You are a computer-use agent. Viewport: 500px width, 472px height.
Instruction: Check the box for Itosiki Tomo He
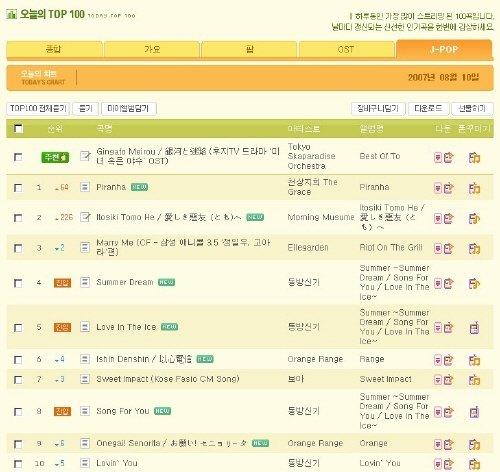click(18, 218)
